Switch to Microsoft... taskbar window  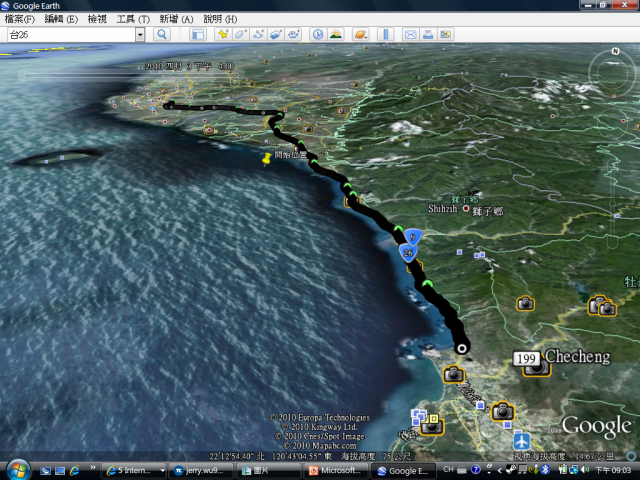[x=336, y=471]
